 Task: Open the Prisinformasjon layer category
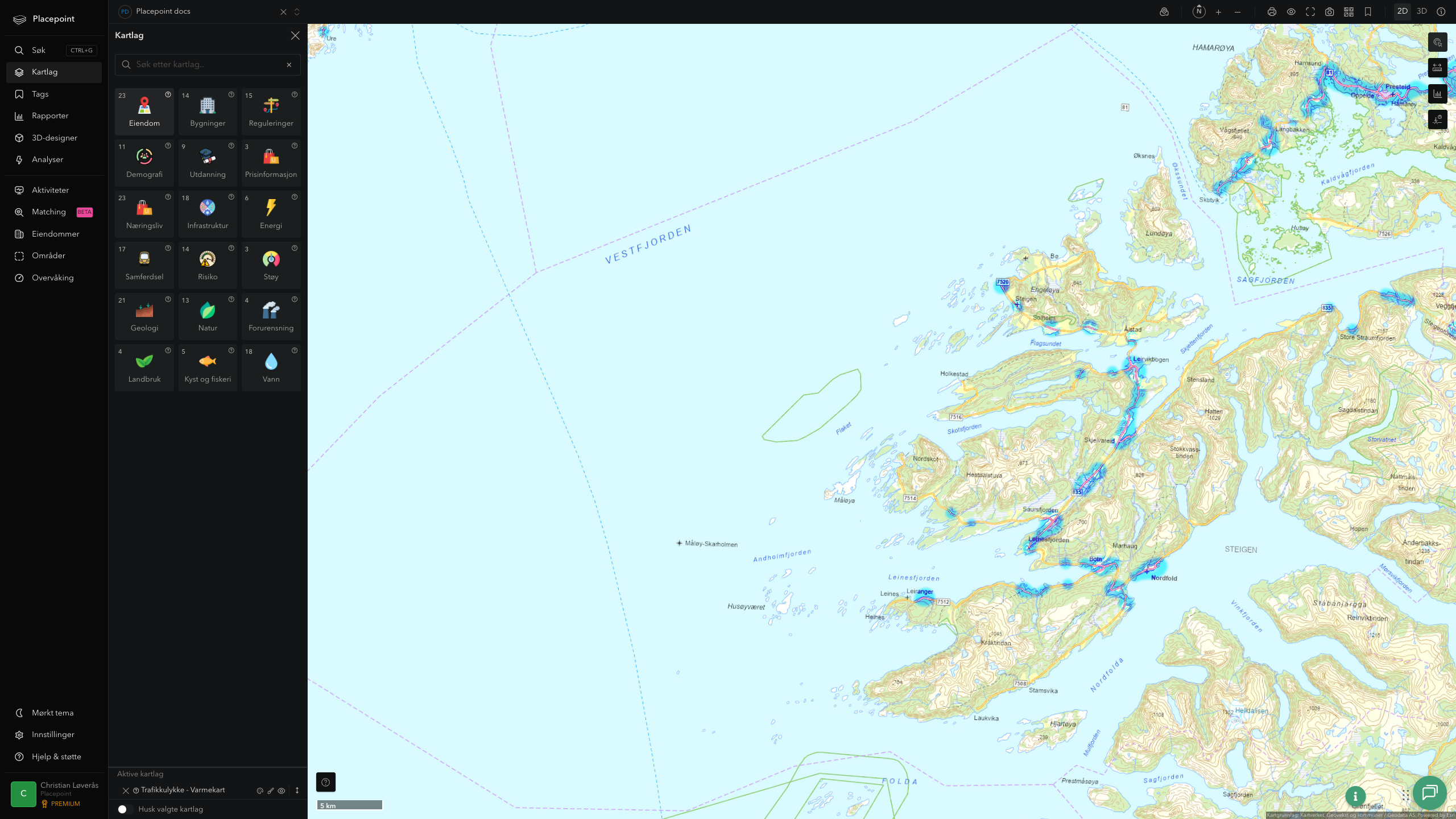click(271, 163)
